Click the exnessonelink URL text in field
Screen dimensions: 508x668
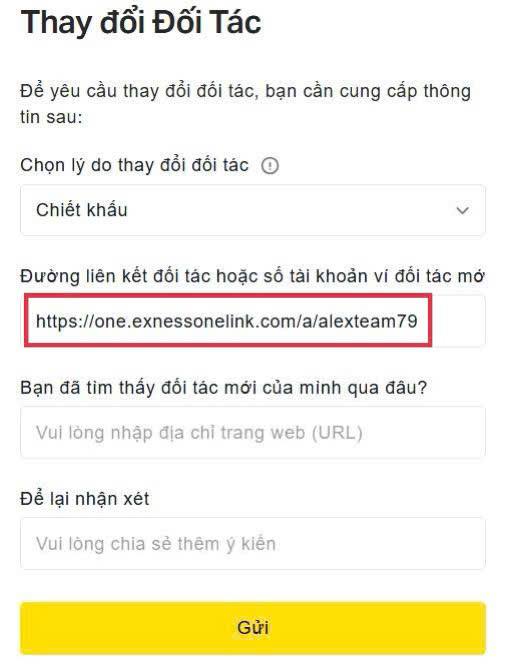[226, 321]
